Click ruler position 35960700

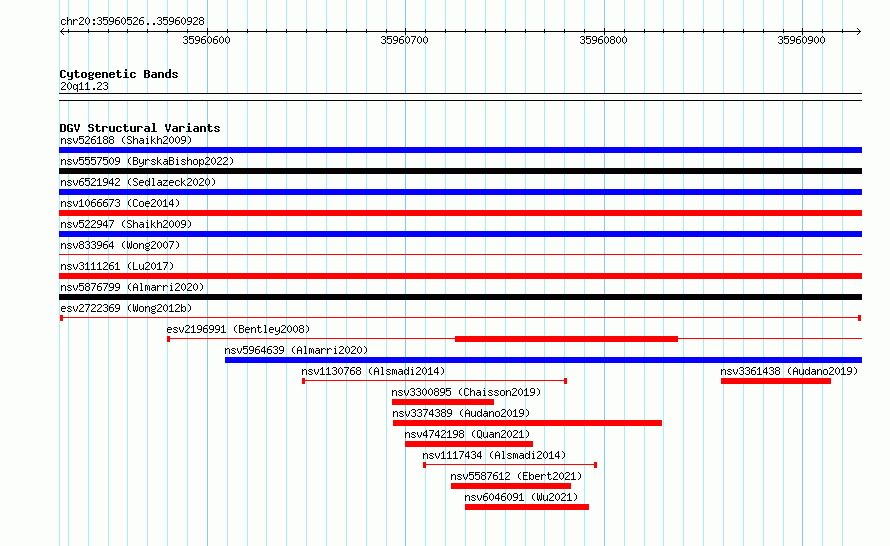point(405,40)
